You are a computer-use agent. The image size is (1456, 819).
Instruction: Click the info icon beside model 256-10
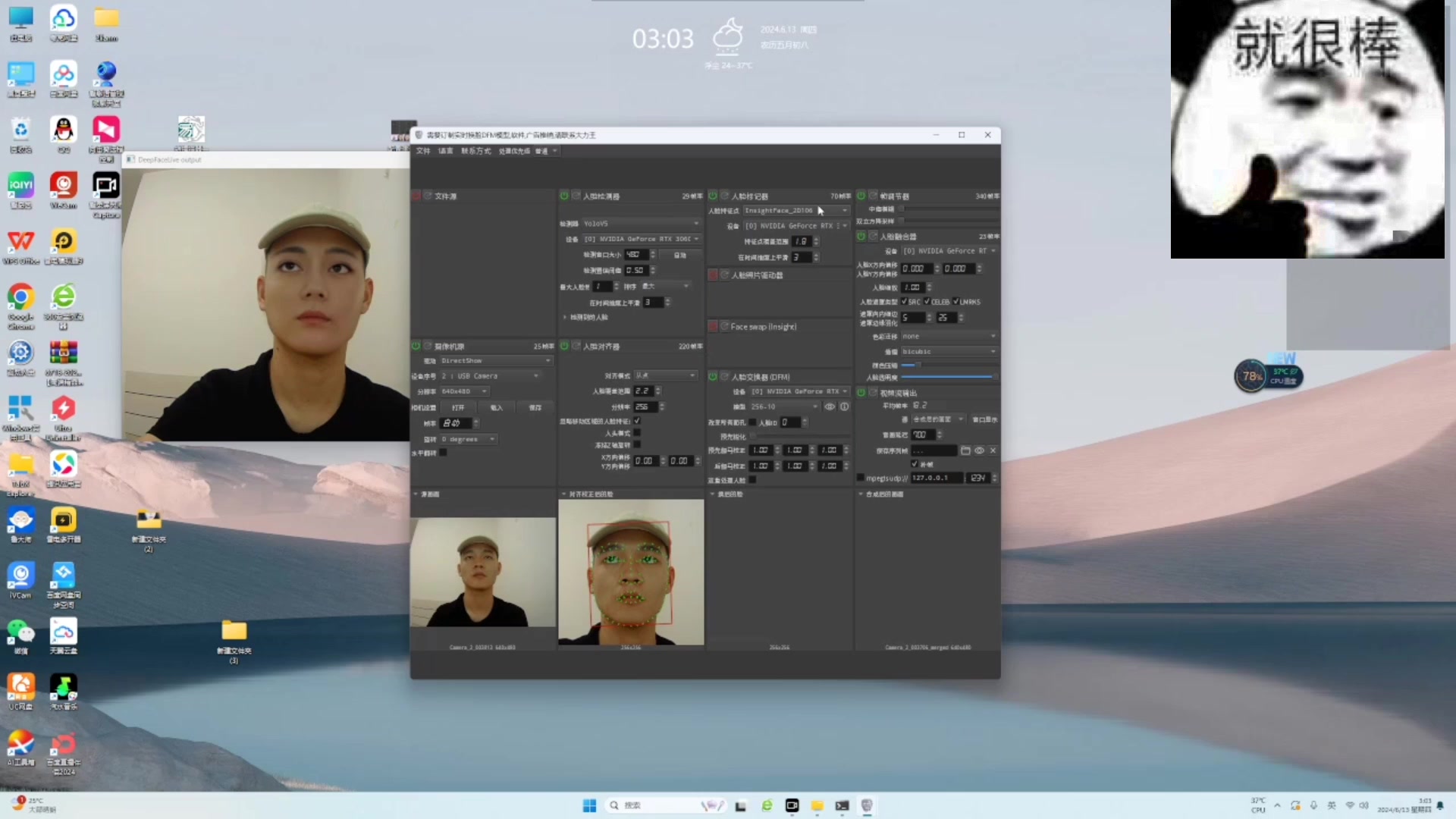click(844, 406)
